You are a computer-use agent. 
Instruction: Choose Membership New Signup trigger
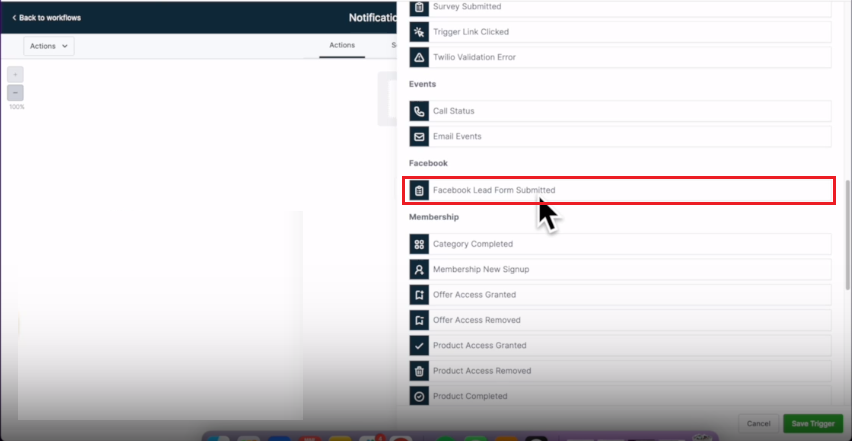coord(620,269)
